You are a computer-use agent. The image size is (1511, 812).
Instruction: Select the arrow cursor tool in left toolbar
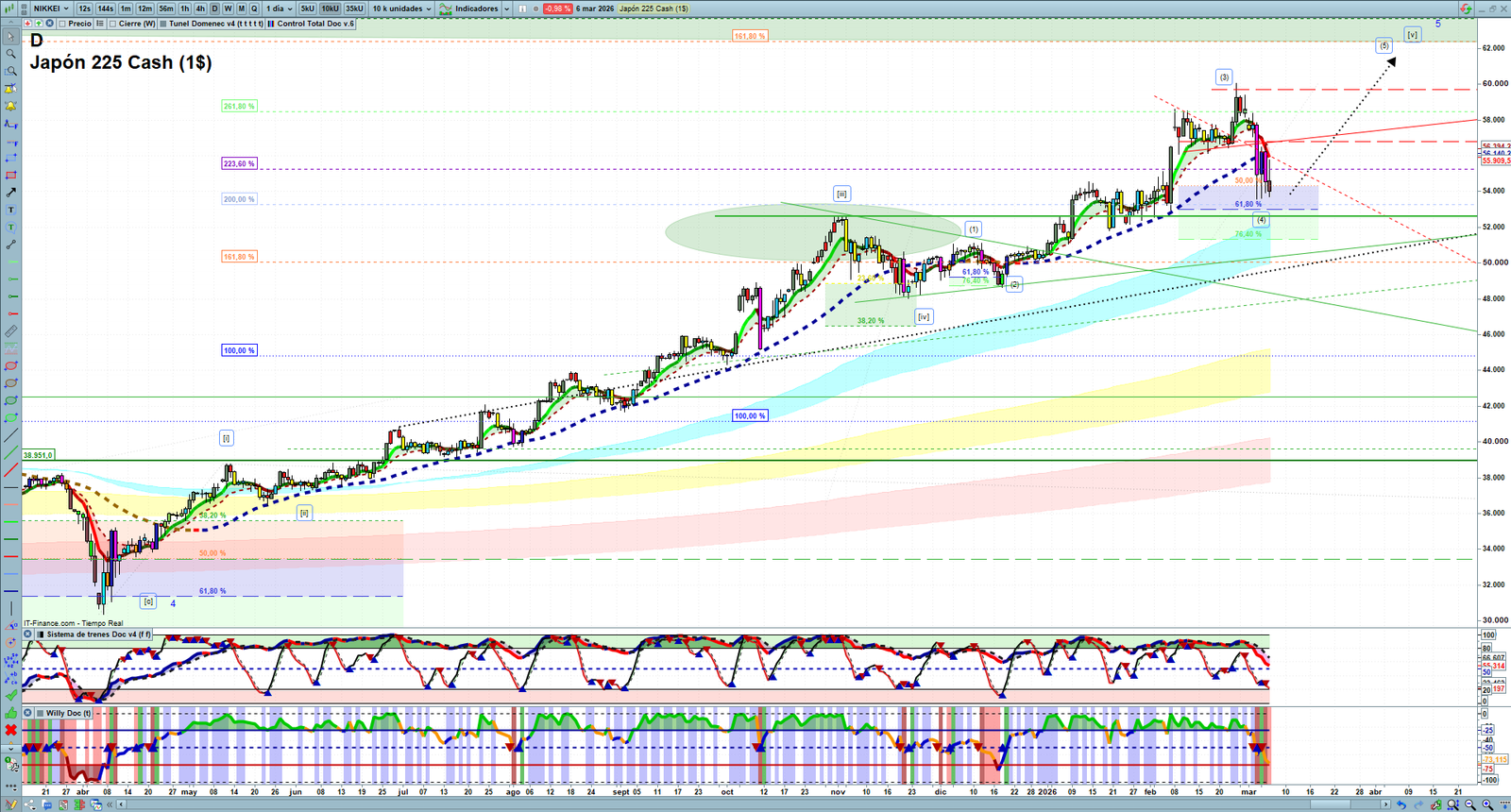click(11, 37)
